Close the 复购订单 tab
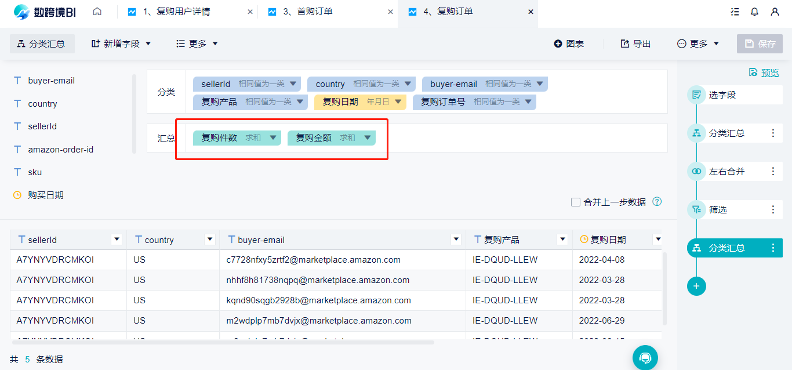Image resolution: width=792 pixels, height=370 pixels. [x=530, y=12]
